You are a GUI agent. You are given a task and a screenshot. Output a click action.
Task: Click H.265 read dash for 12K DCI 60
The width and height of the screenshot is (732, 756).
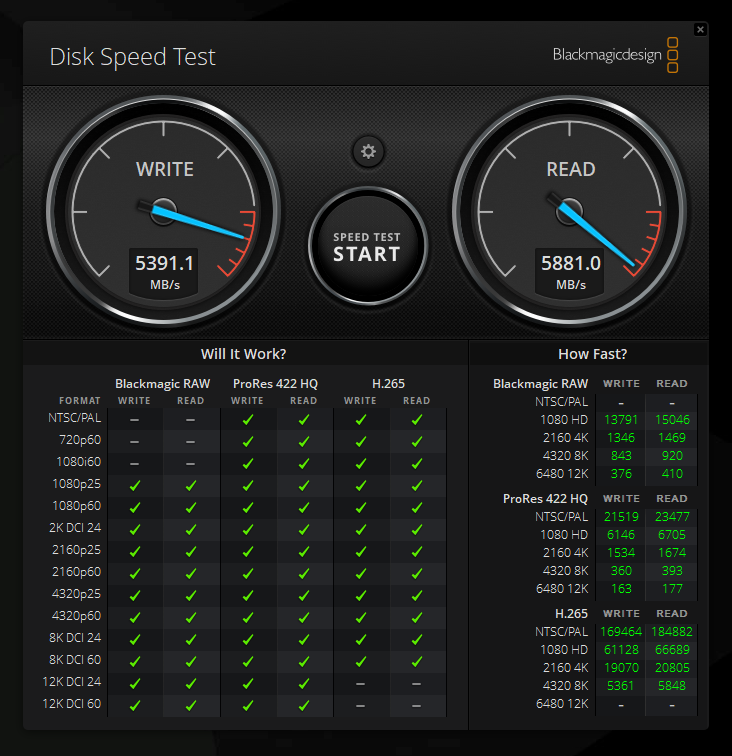point(416,705)
